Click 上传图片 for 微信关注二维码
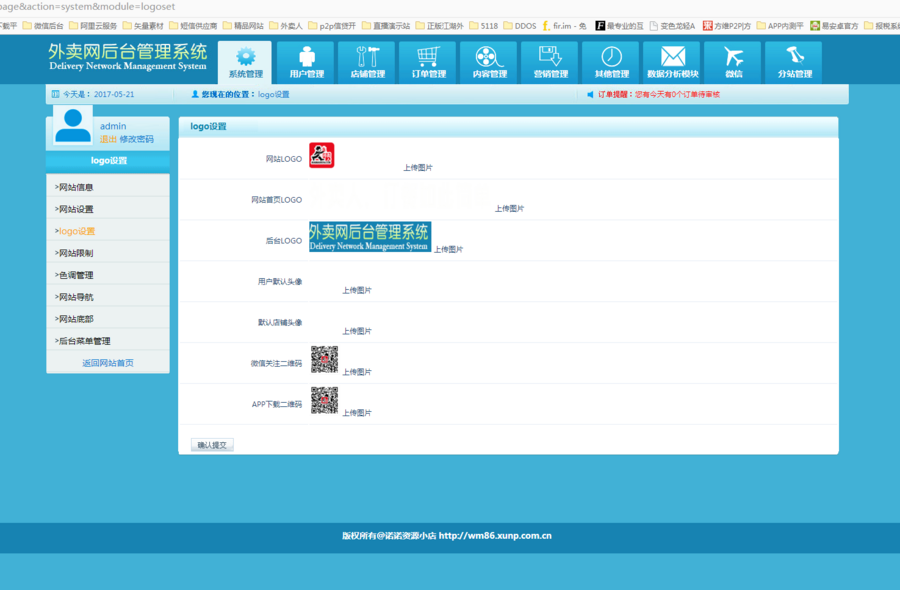 click(x=357, y=372)
